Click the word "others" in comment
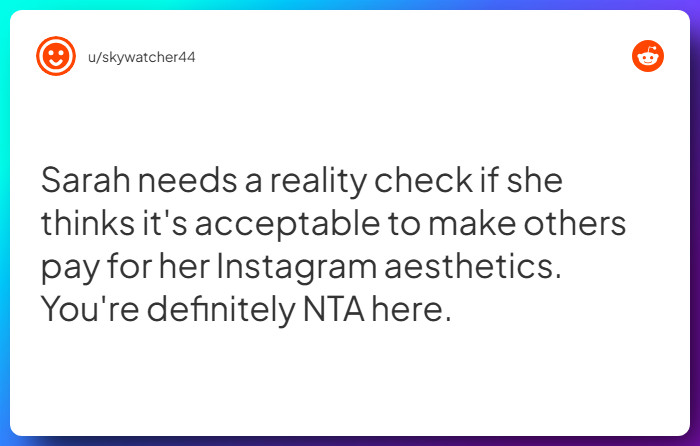The width and height of the screenshot is (700, 446). tap(575, 223)
